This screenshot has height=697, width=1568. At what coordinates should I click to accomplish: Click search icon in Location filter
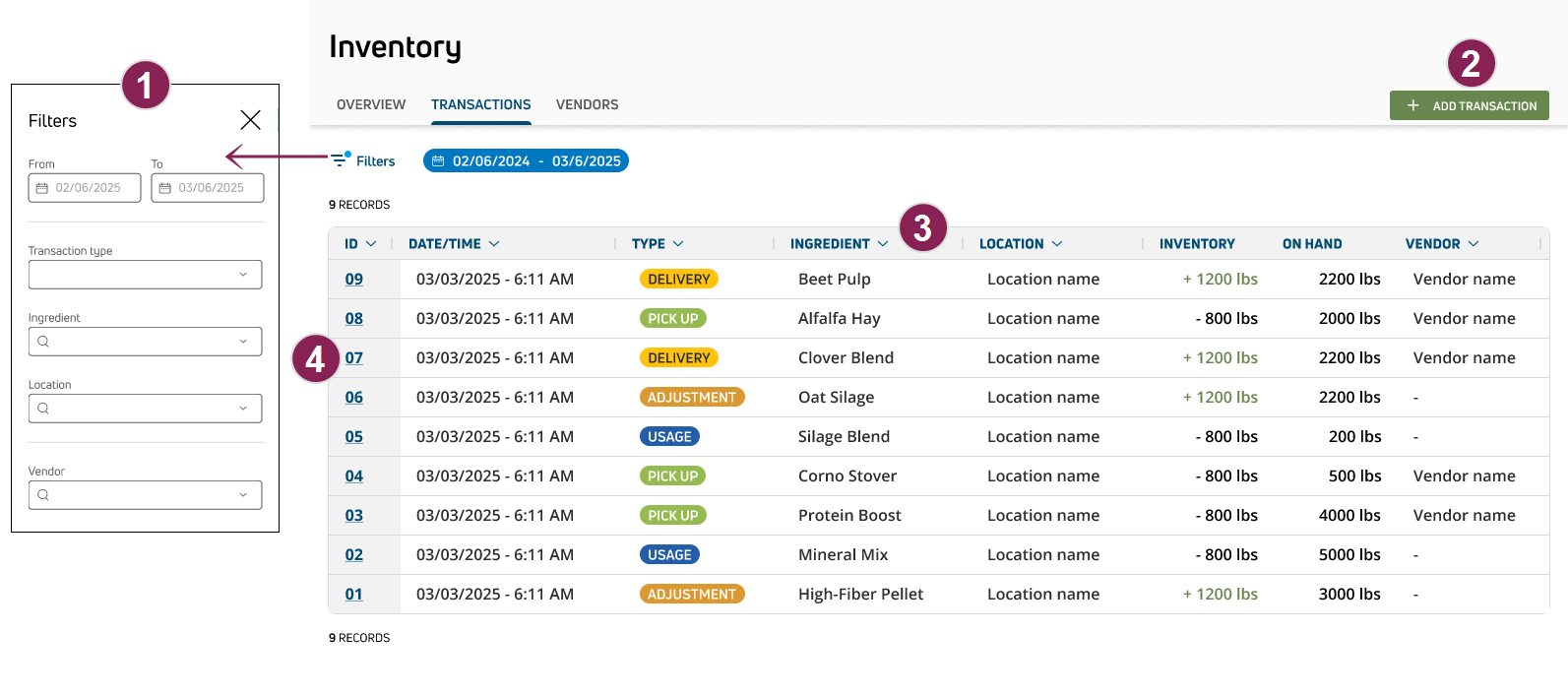point(43,409)
